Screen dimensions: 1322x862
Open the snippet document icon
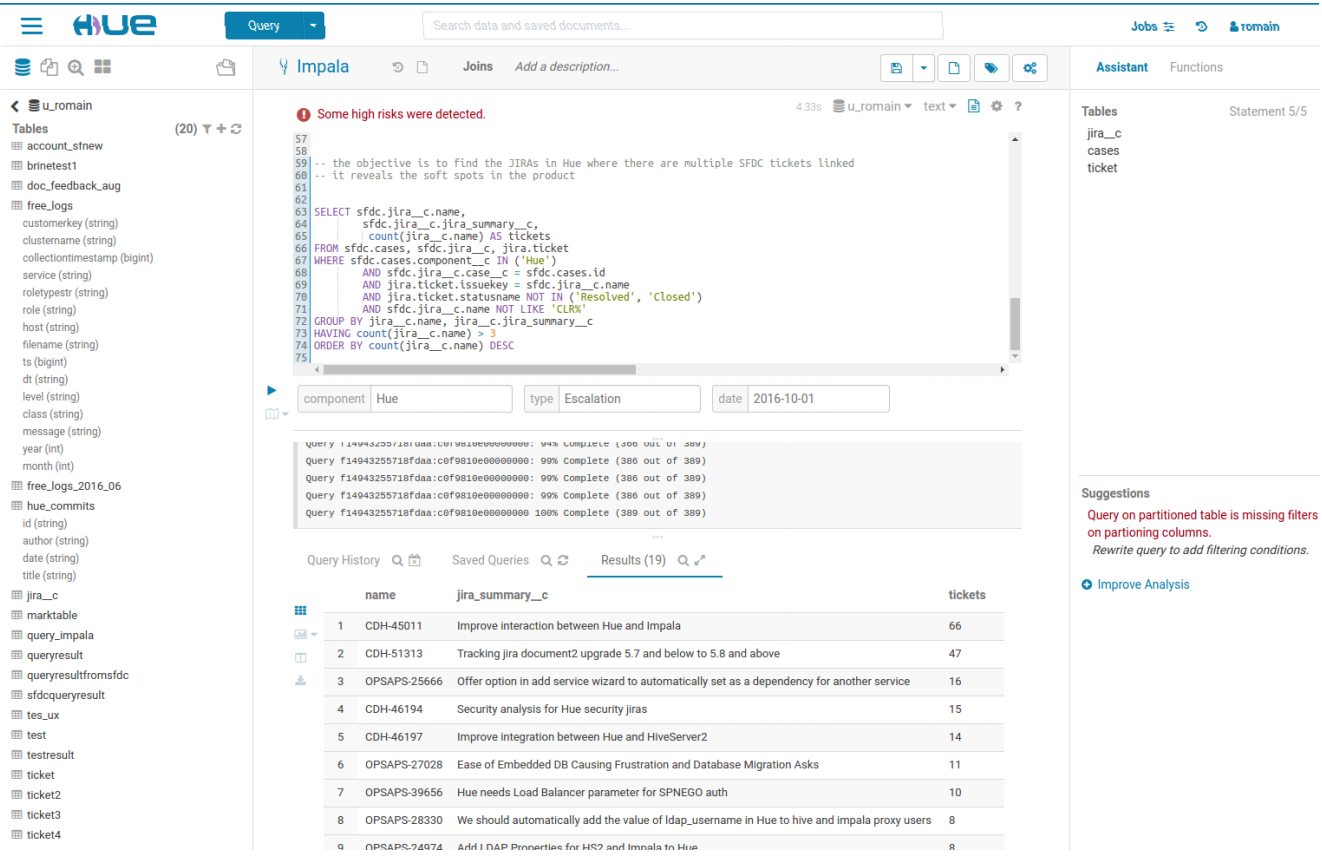(x=974, y=106)
